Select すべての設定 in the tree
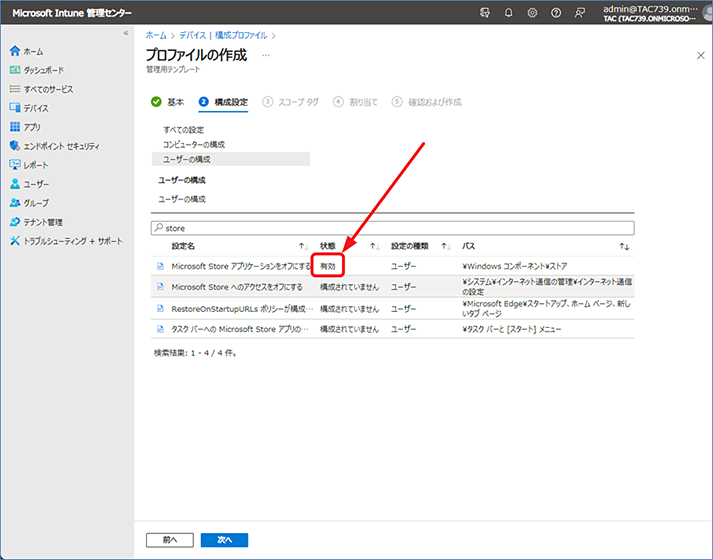 click(x=184, y=130)
